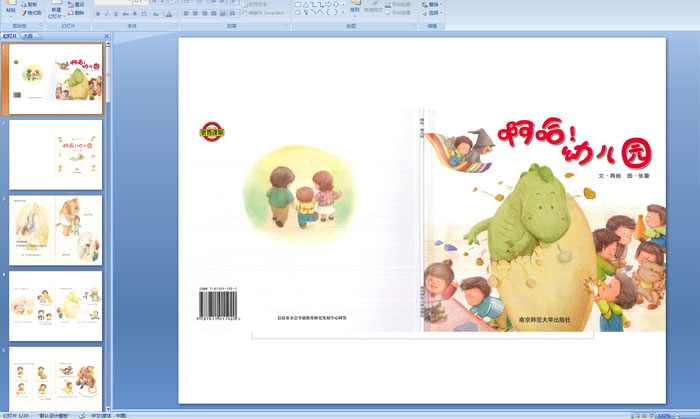
Task: Click the zoom percentage 132% label
Action: click(664, 416)
